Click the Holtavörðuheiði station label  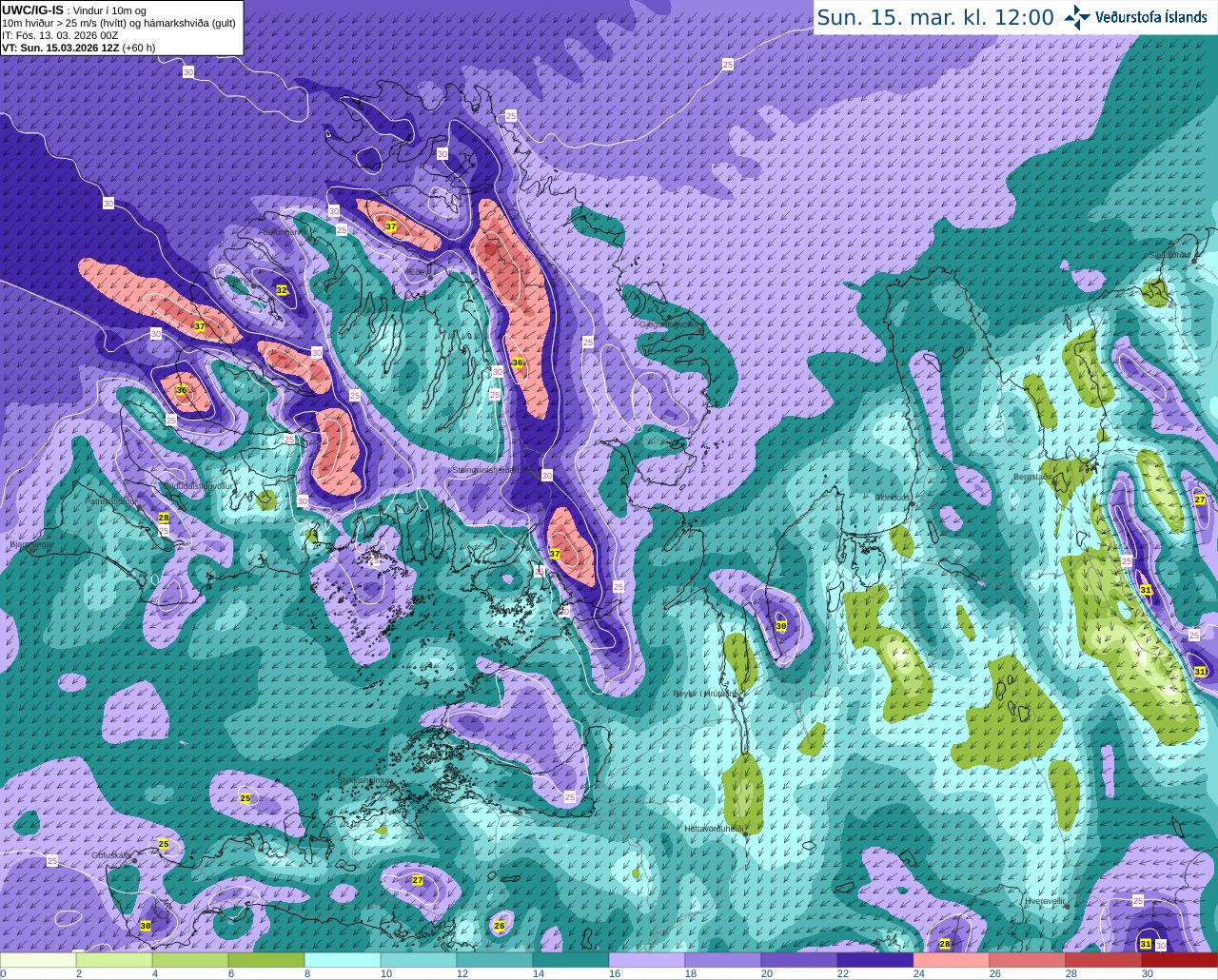714,829
